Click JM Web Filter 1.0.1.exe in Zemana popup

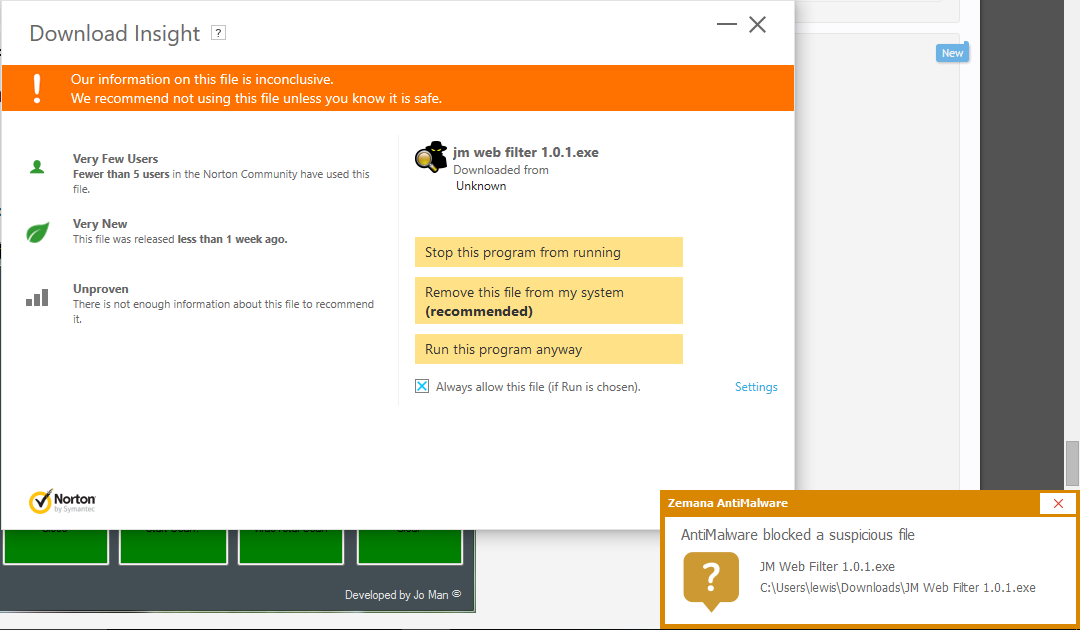tap(827, 567)
